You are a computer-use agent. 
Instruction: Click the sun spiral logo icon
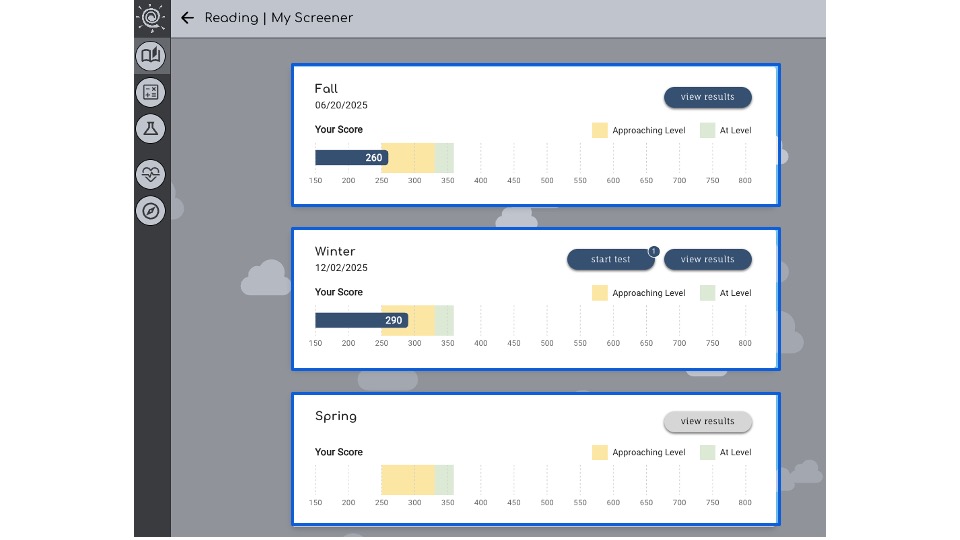tap(151, 17)
